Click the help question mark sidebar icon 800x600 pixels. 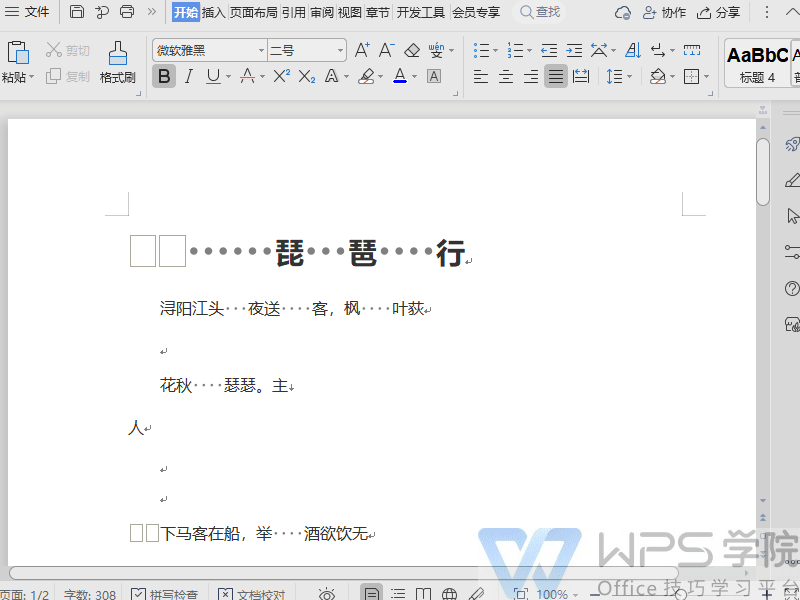792,288
